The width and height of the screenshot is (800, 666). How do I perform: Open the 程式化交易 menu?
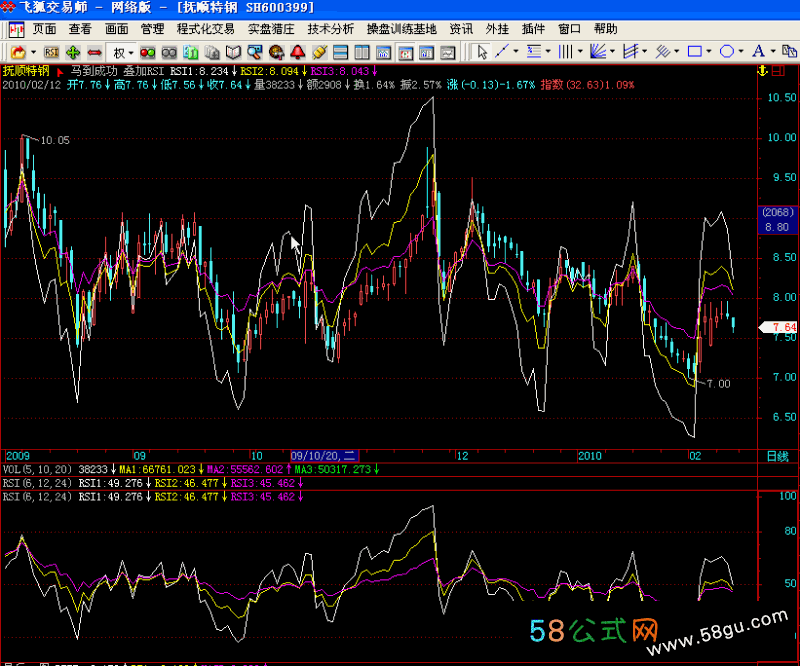[x=206, y=30]
